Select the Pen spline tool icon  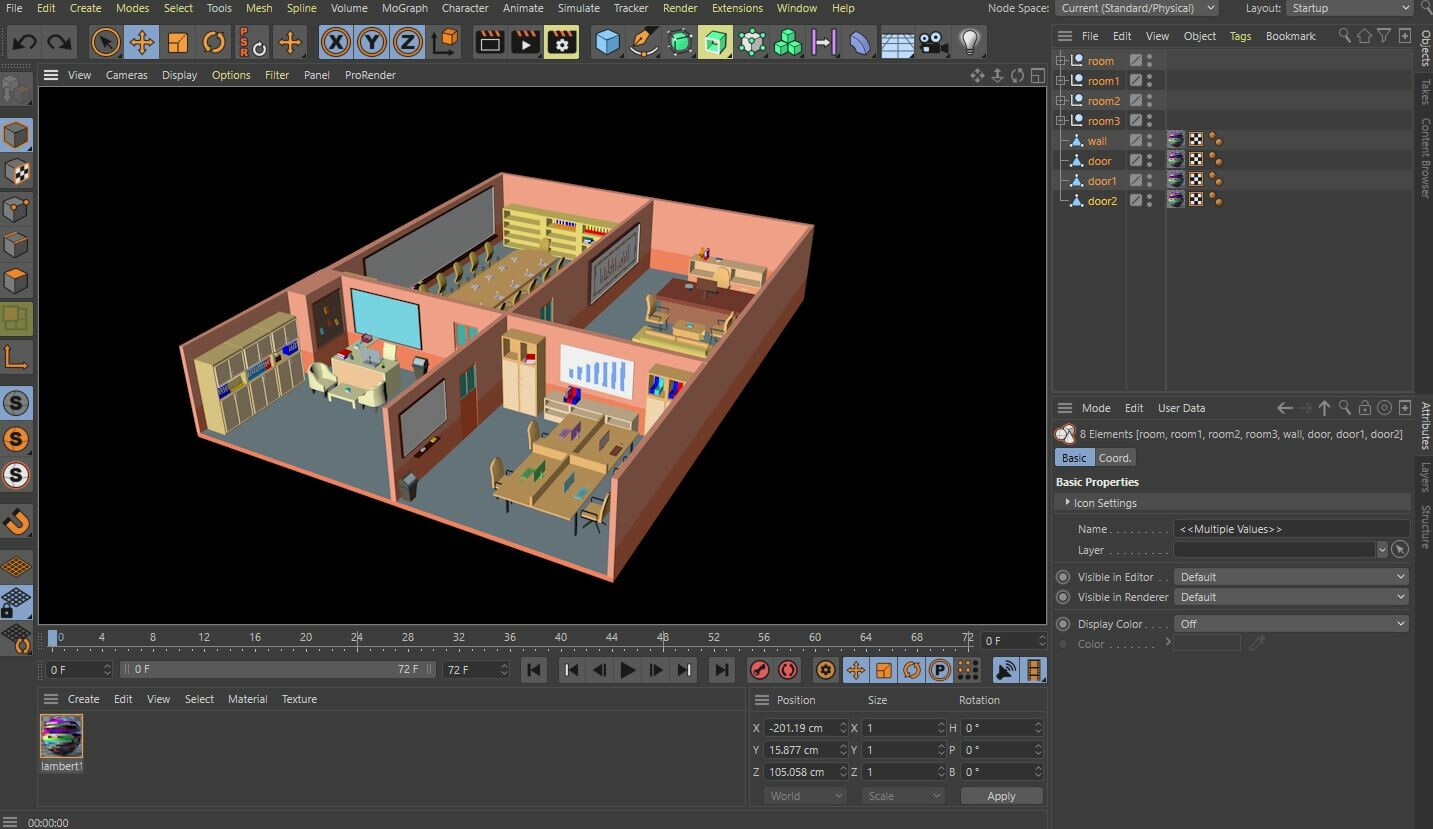click(x=643, y=42)
